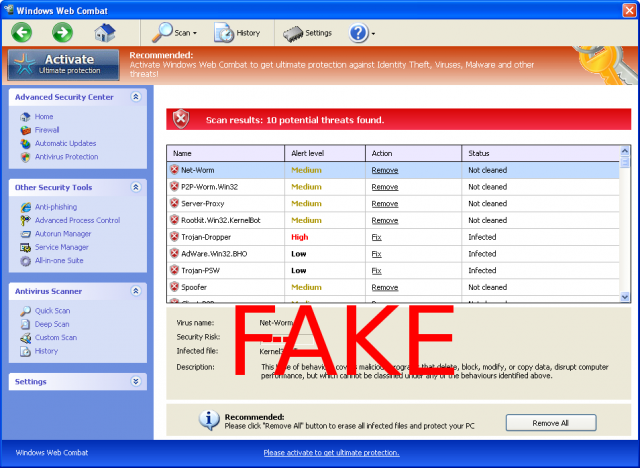Expand the Settings sidebar panel
Image resolution: width=640 pixels, height=468 pixels.
[x=136, y=381]
